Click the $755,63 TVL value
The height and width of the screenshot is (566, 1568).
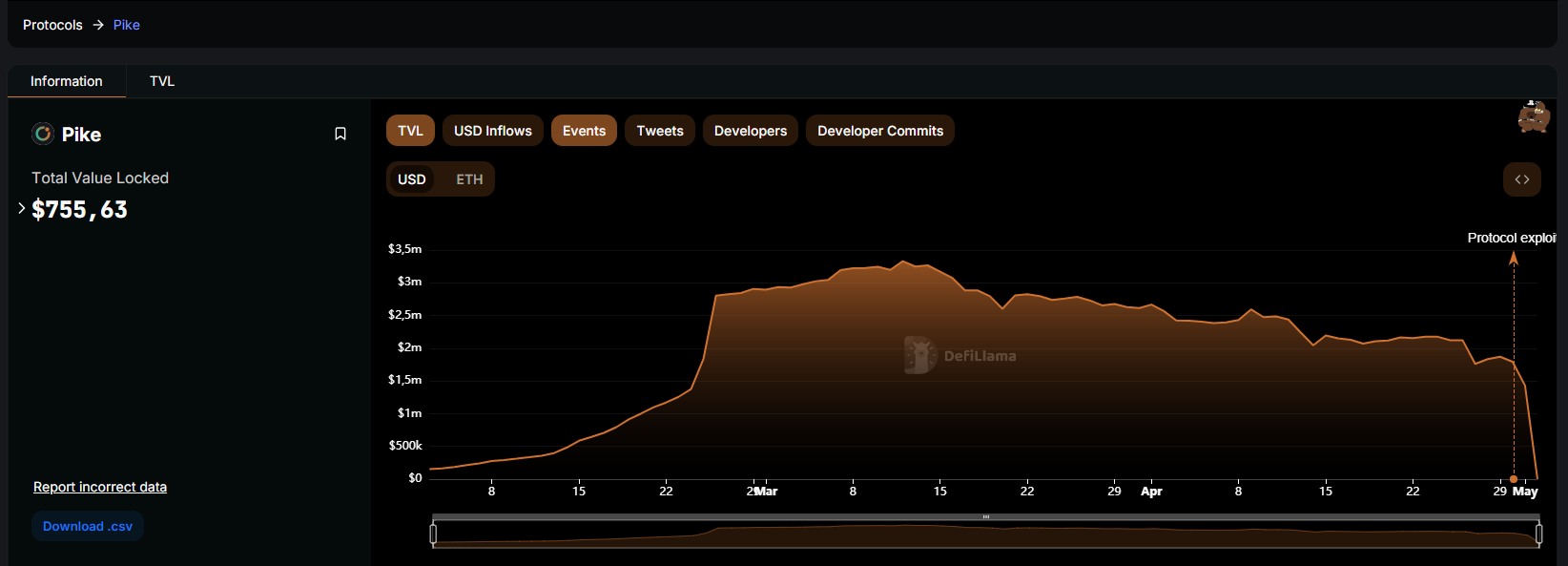[x=79, y=209]
